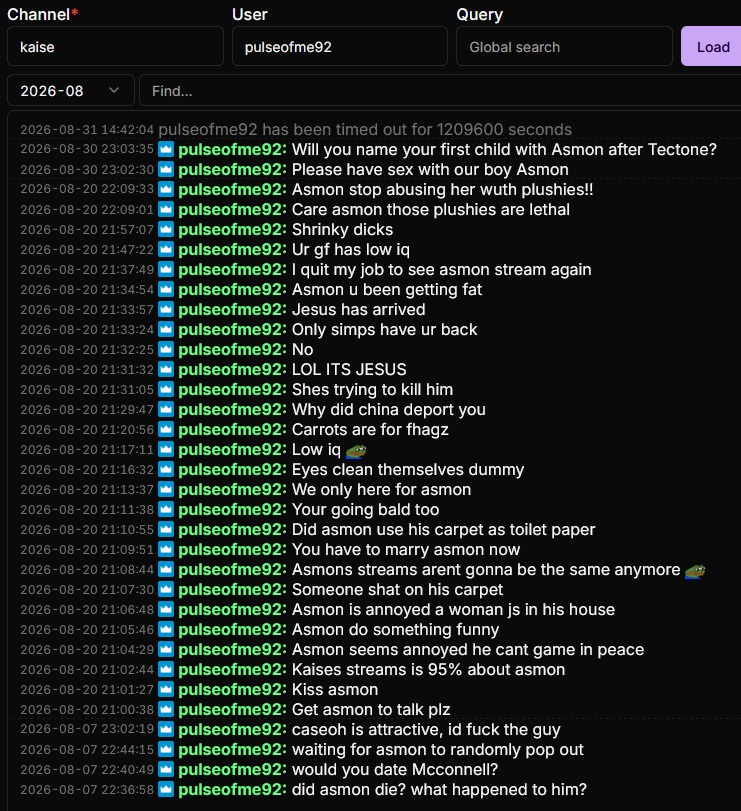Focus the Channel field containing 'kaise'
This screenshot has width=741, height=811.
[115, 47]
